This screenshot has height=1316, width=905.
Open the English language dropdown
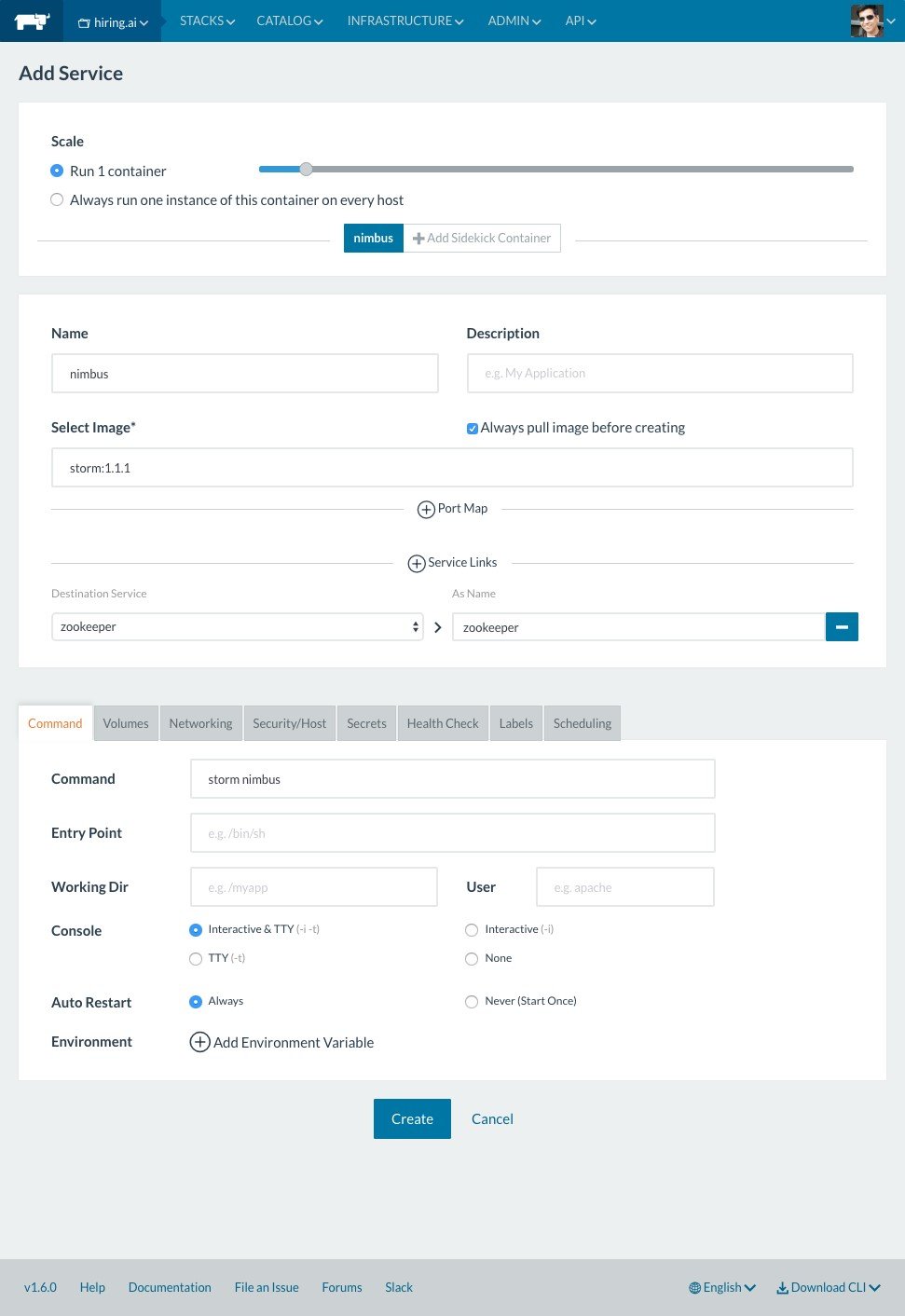[x=722, y=1288]
